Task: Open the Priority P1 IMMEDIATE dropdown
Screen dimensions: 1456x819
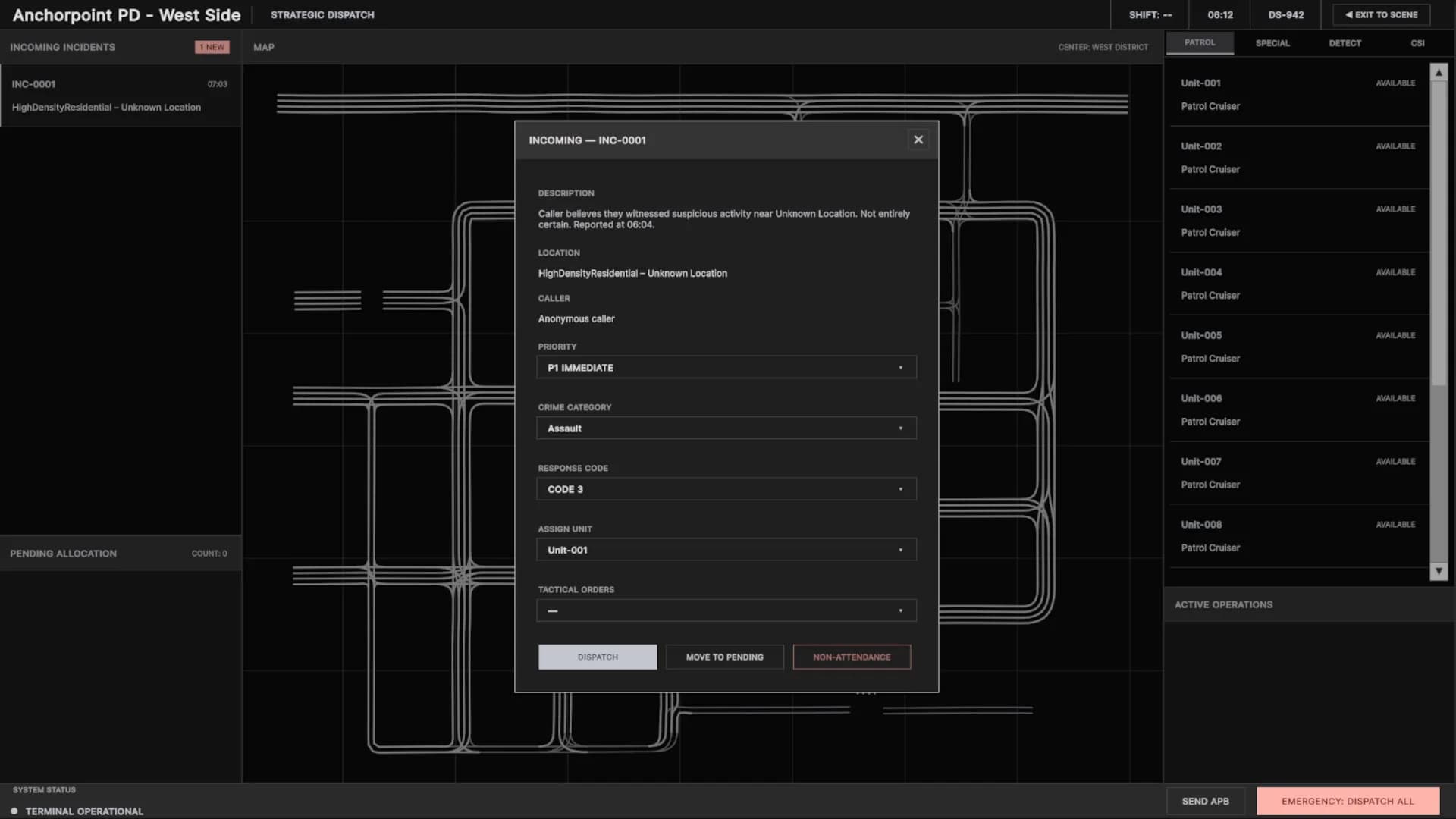Action: [726, 368]
